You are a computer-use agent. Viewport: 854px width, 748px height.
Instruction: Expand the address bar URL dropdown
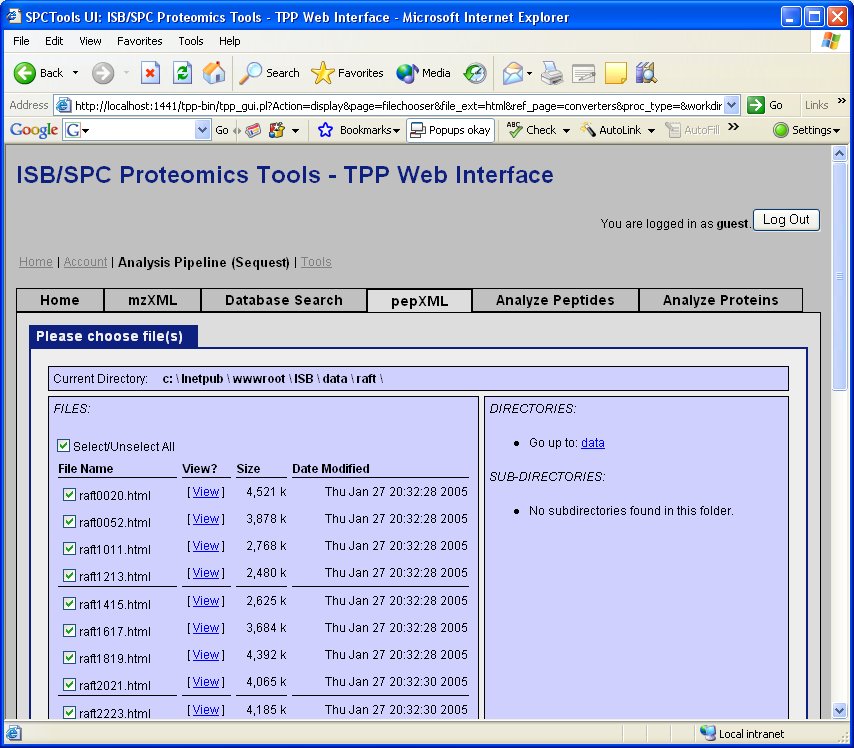(733, 104)
